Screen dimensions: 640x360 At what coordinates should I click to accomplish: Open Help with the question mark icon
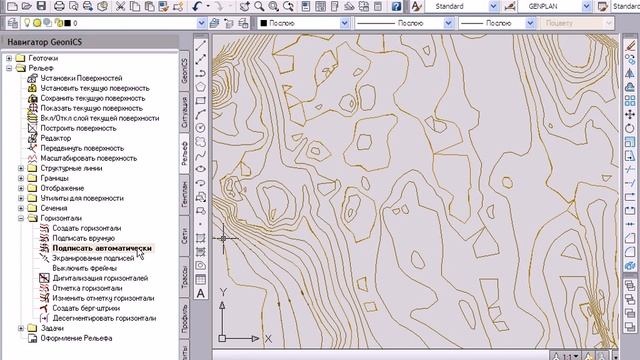(x=396, y=6)
